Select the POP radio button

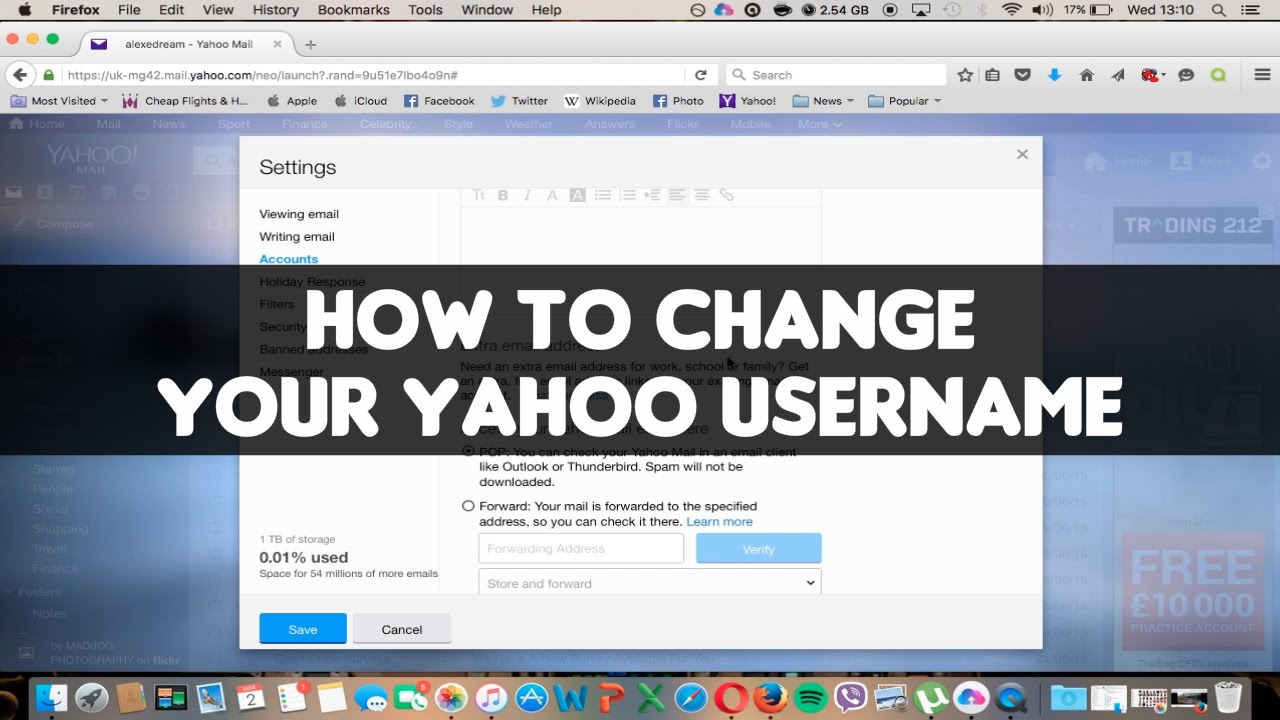468,451
